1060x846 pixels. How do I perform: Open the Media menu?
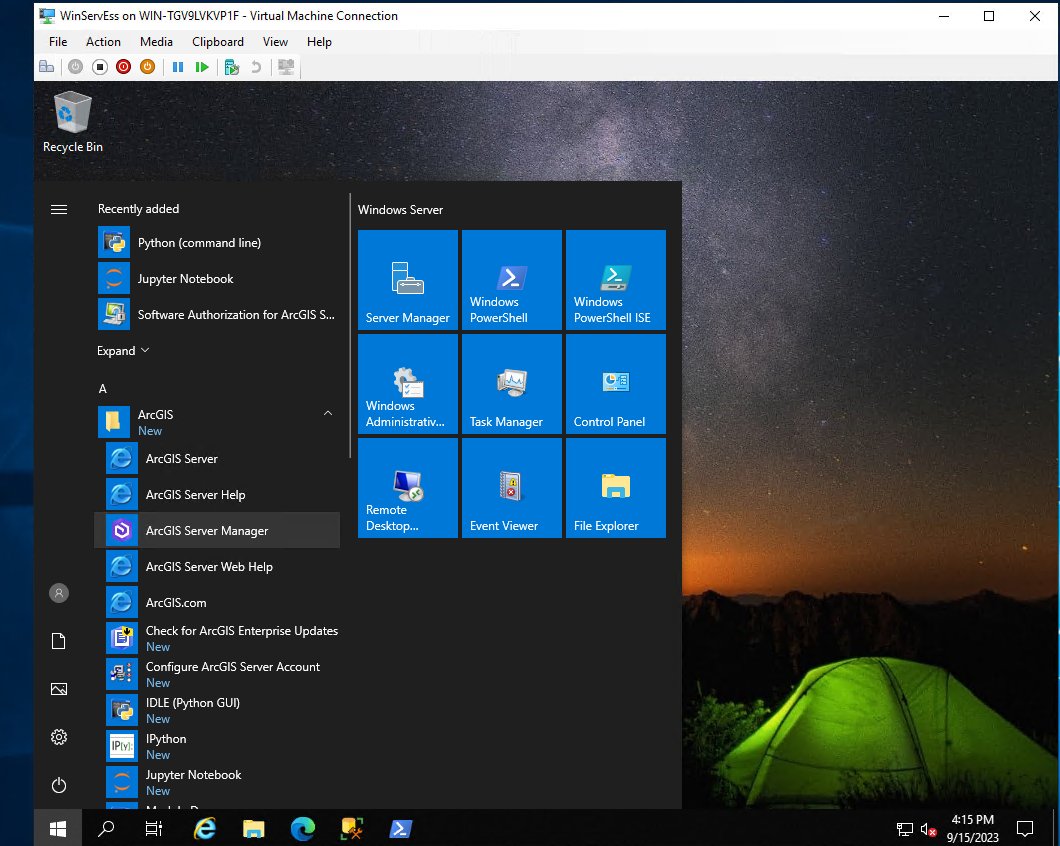156,42
